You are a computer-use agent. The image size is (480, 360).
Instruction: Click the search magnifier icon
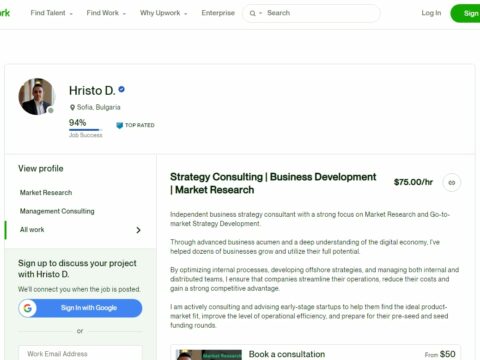253,13
